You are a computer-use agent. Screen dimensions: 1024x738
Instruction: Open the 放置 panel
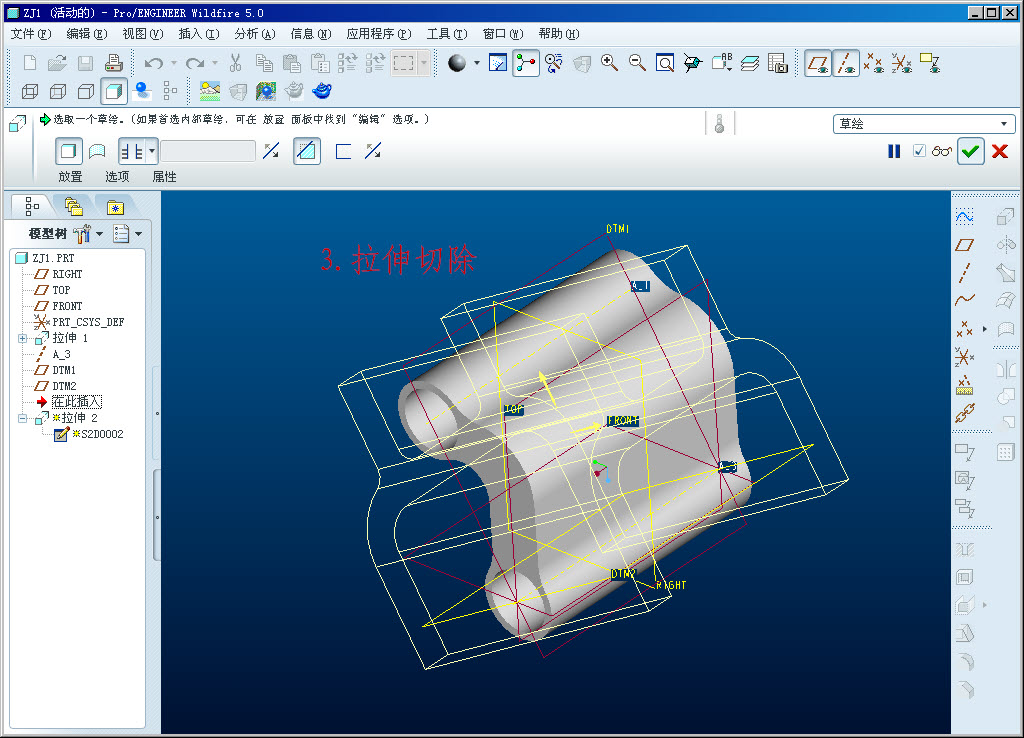(70, 177)
